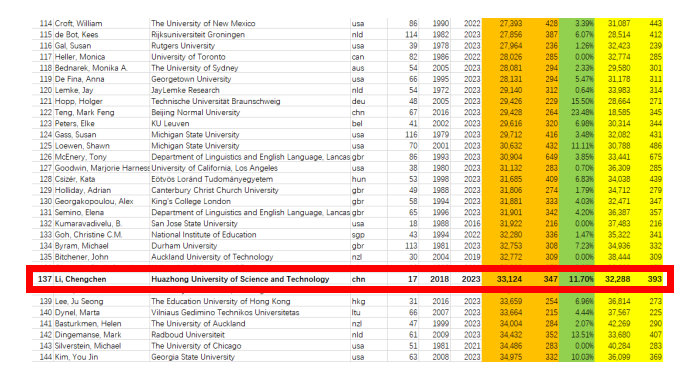Select the name "Peters, Elke"
Image resolution: width=691 pixels, height=385 pixels.
click(74, 123)
